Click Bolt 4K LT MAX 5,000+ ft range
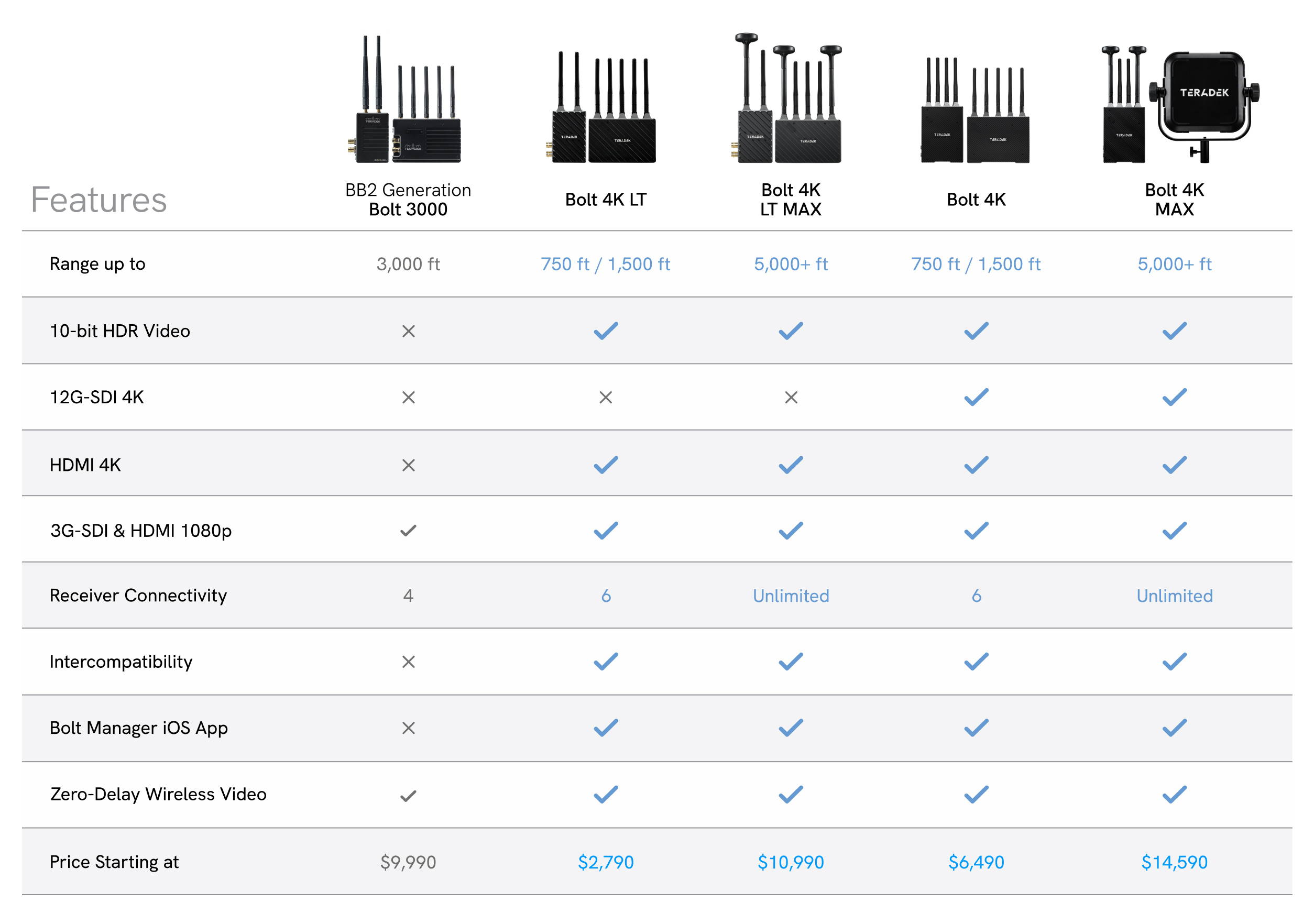The image size is (1314, 924). (x=791, y=265)
